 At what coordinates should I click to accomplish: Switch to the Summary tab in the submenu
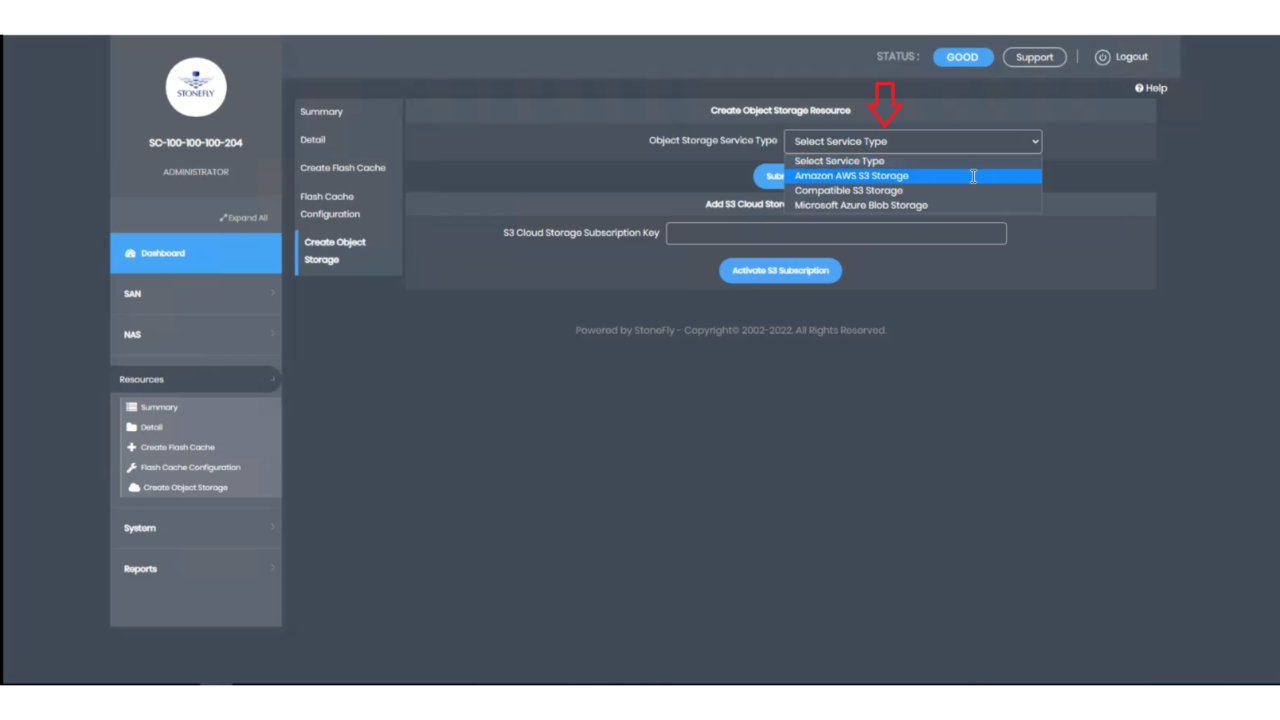point(321,111)
